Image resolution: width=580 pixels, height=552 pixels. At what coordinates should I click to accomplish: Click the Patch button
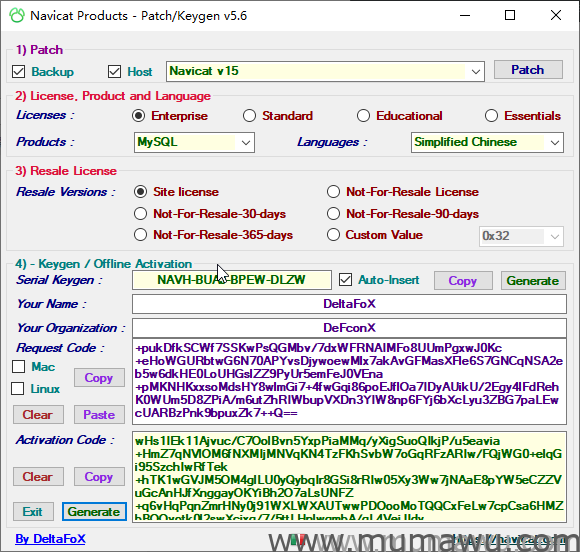(528, 70)
